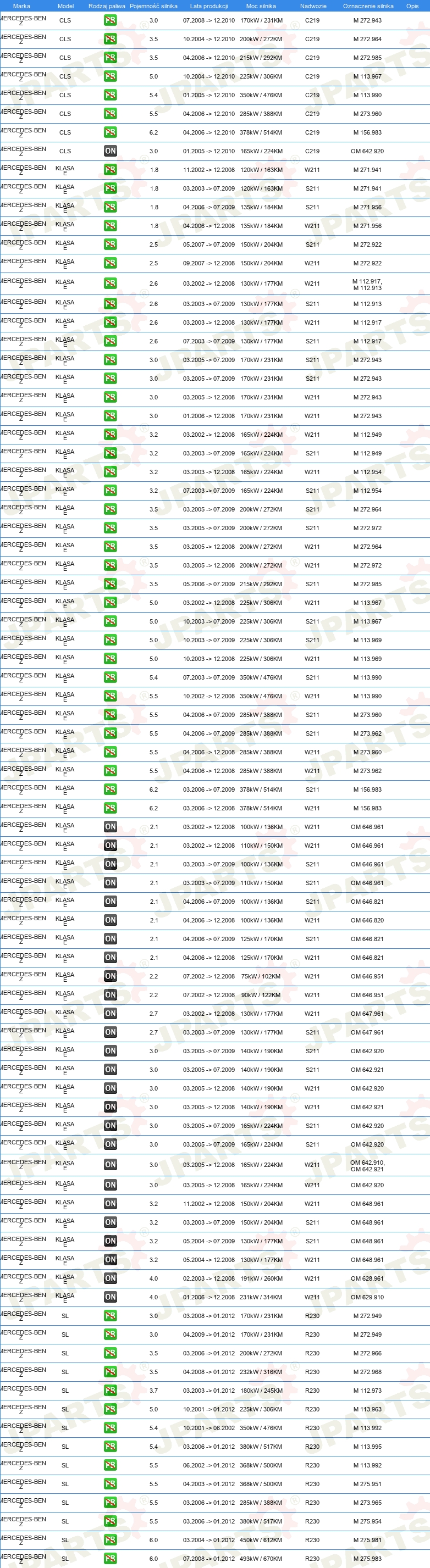Select the power cell 231kW / 314KM

[261, 1297]
